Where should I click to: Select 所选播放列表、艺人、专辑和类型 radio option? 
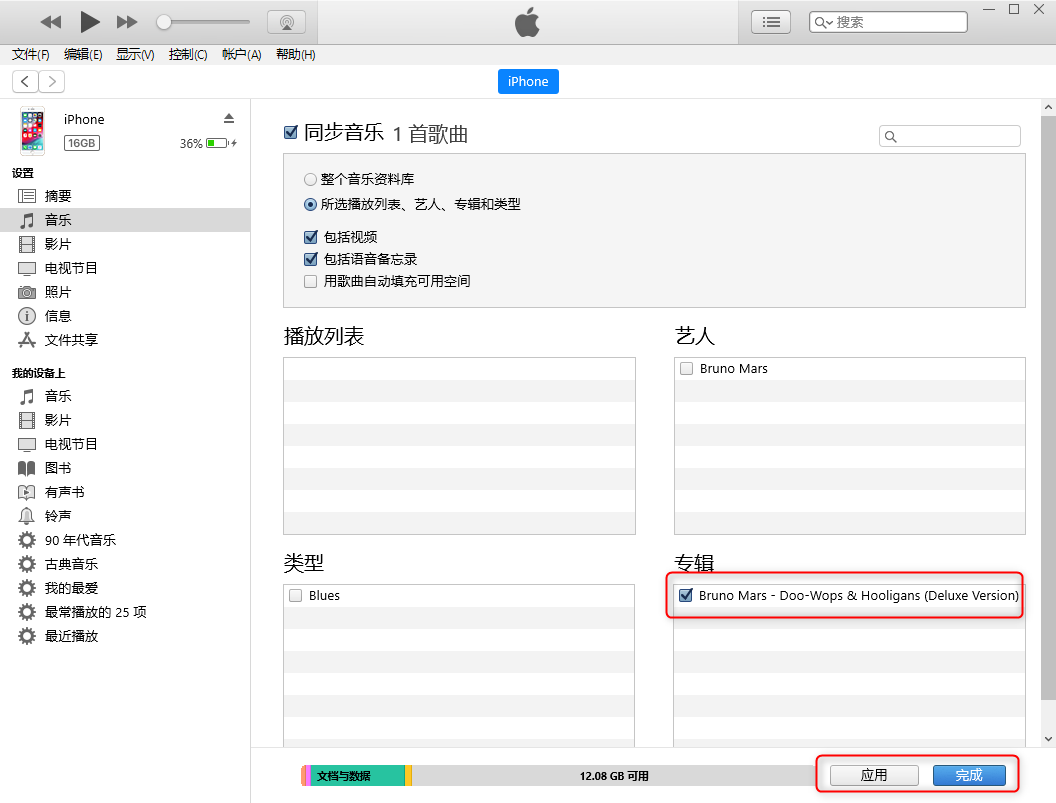pos(310,204)
